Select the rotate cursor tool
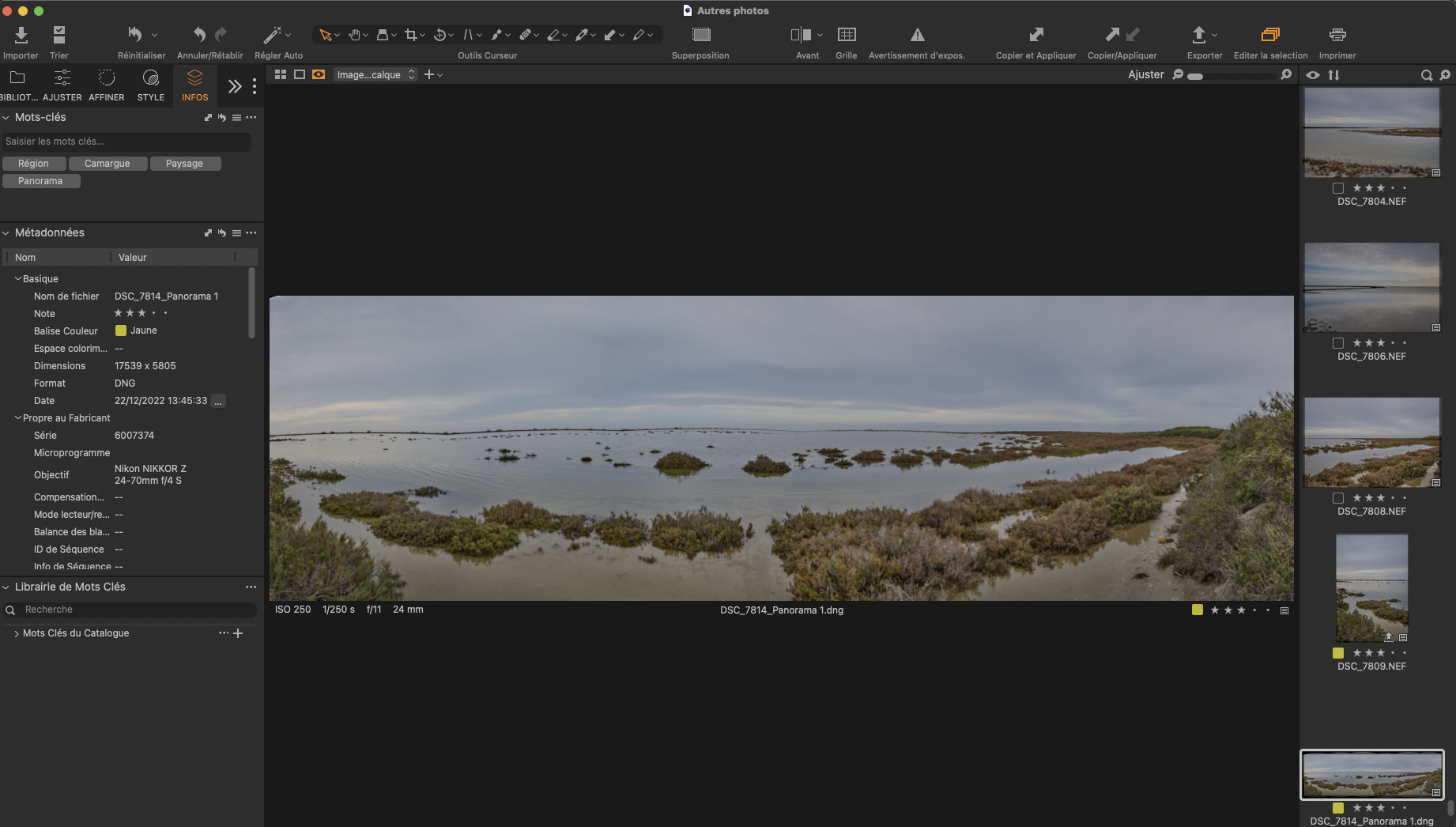Screen dimensions: 1456x827 [x=440, y=35]
